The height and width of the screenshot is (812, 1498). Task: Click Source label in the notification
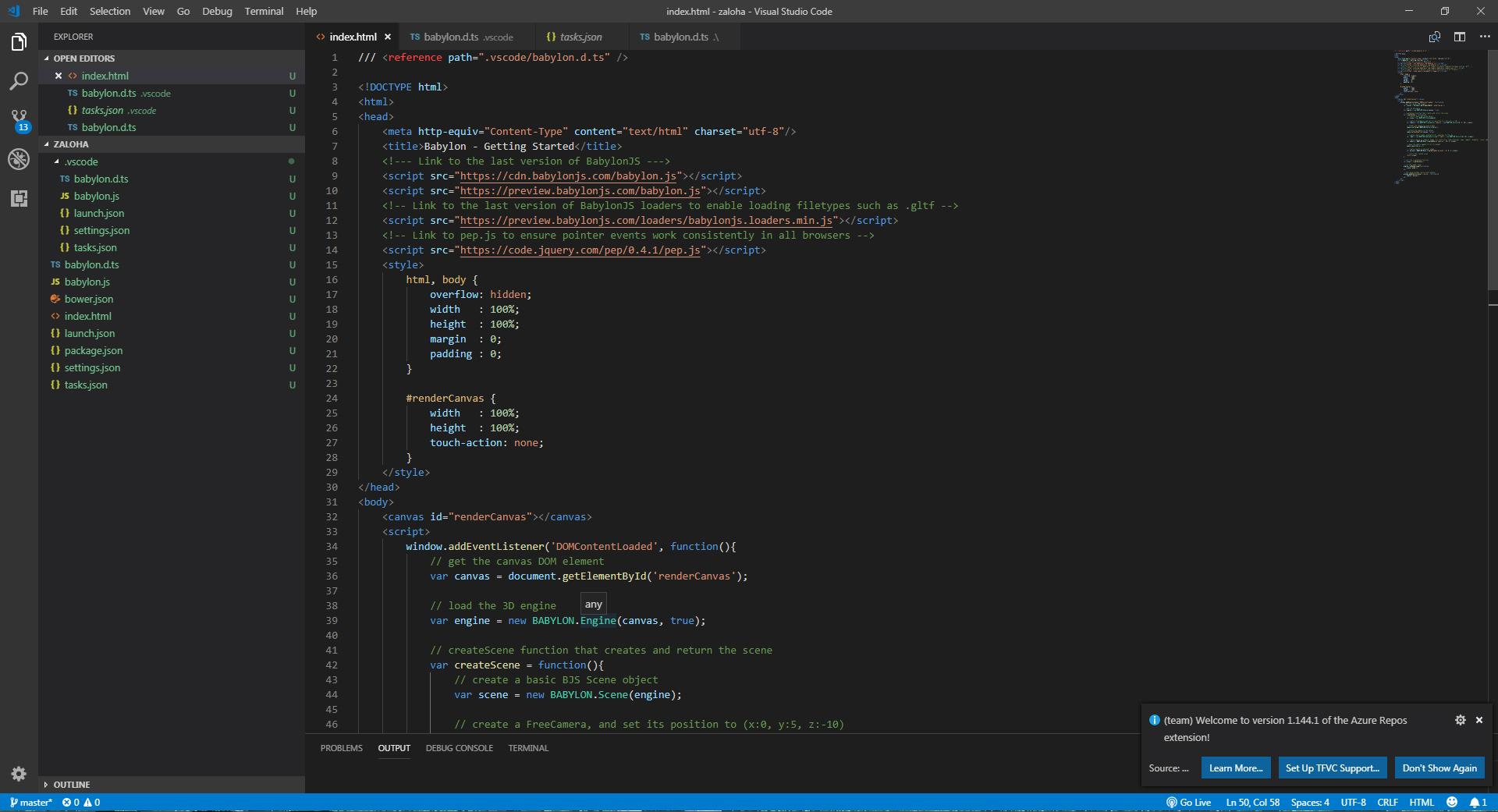point(1169,768)
